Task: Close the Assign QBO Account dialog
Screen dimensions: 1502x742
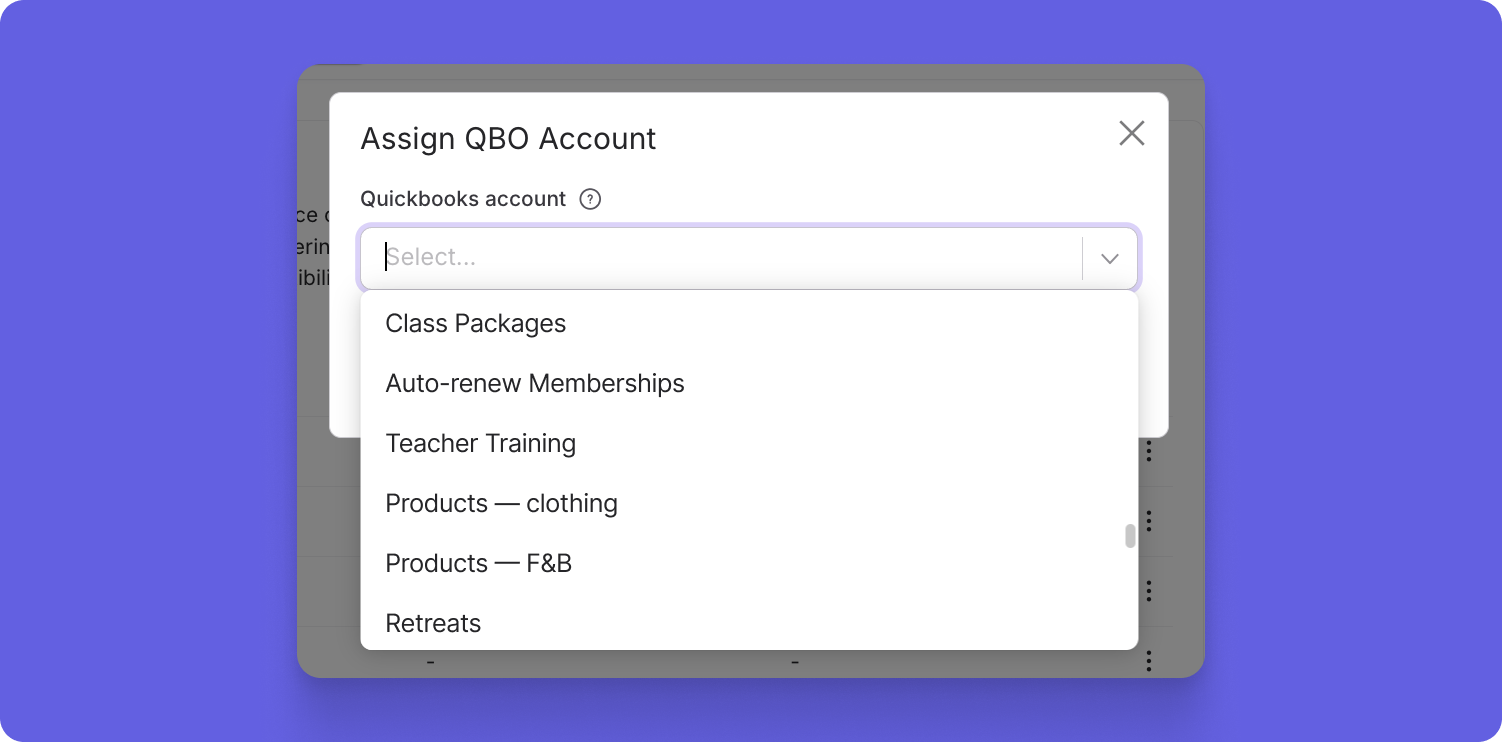Action: coord(1131,133)
